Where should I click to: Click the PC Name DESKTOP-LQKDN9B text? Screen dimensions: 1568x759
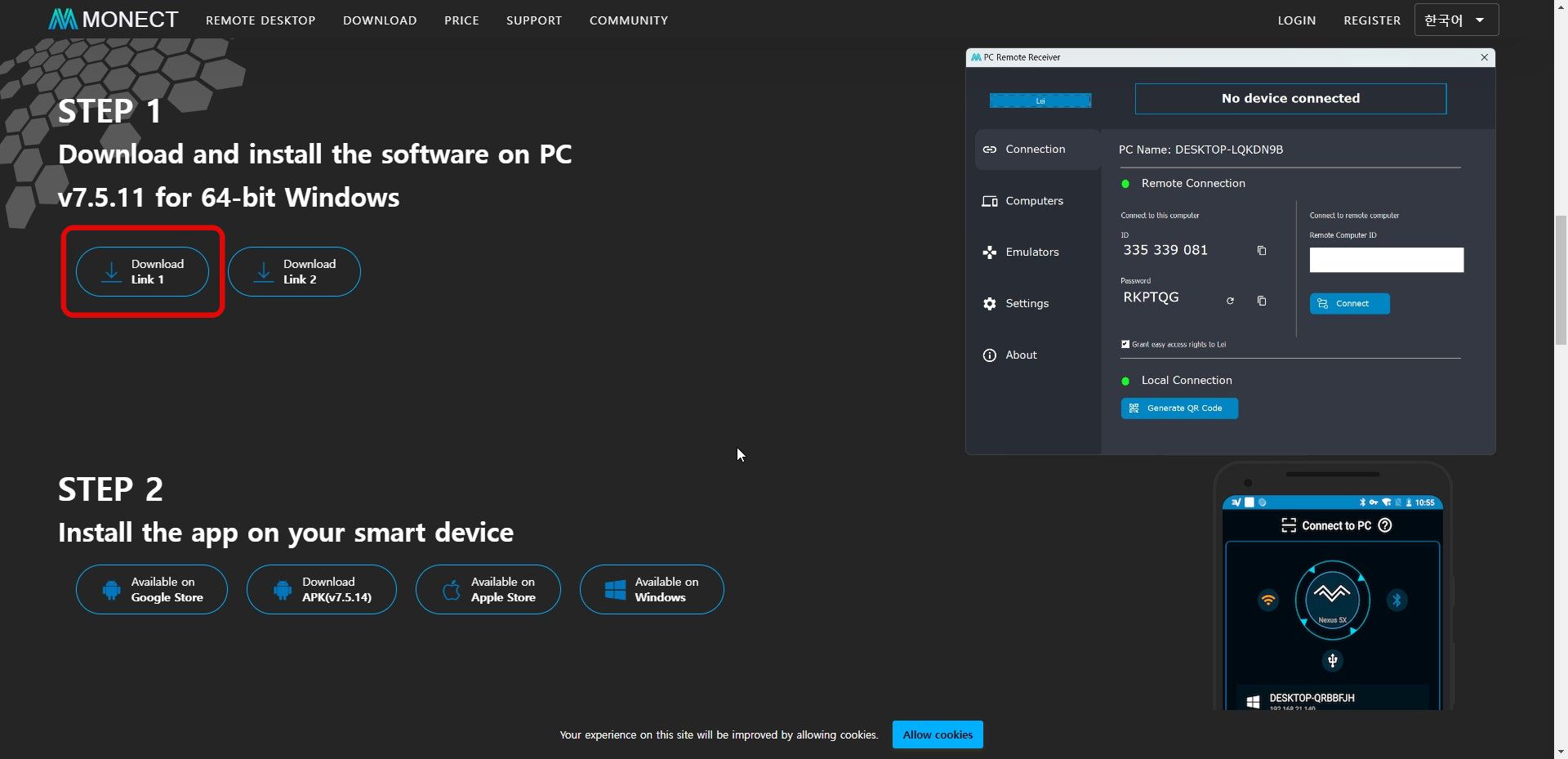1200,150
